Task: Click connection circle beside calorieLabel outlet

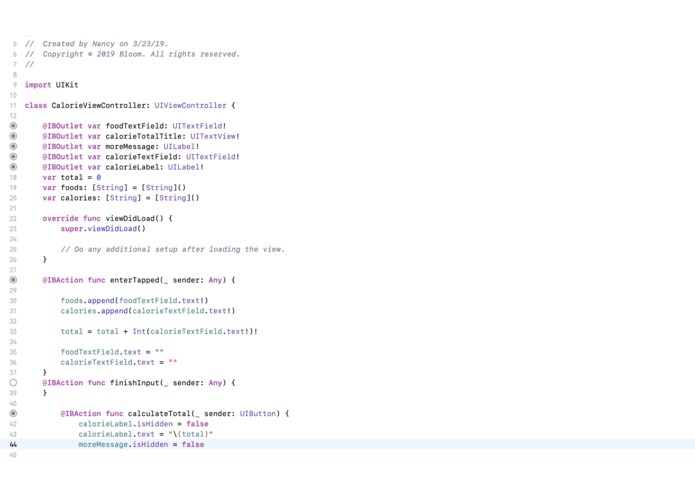Action: 13,167
